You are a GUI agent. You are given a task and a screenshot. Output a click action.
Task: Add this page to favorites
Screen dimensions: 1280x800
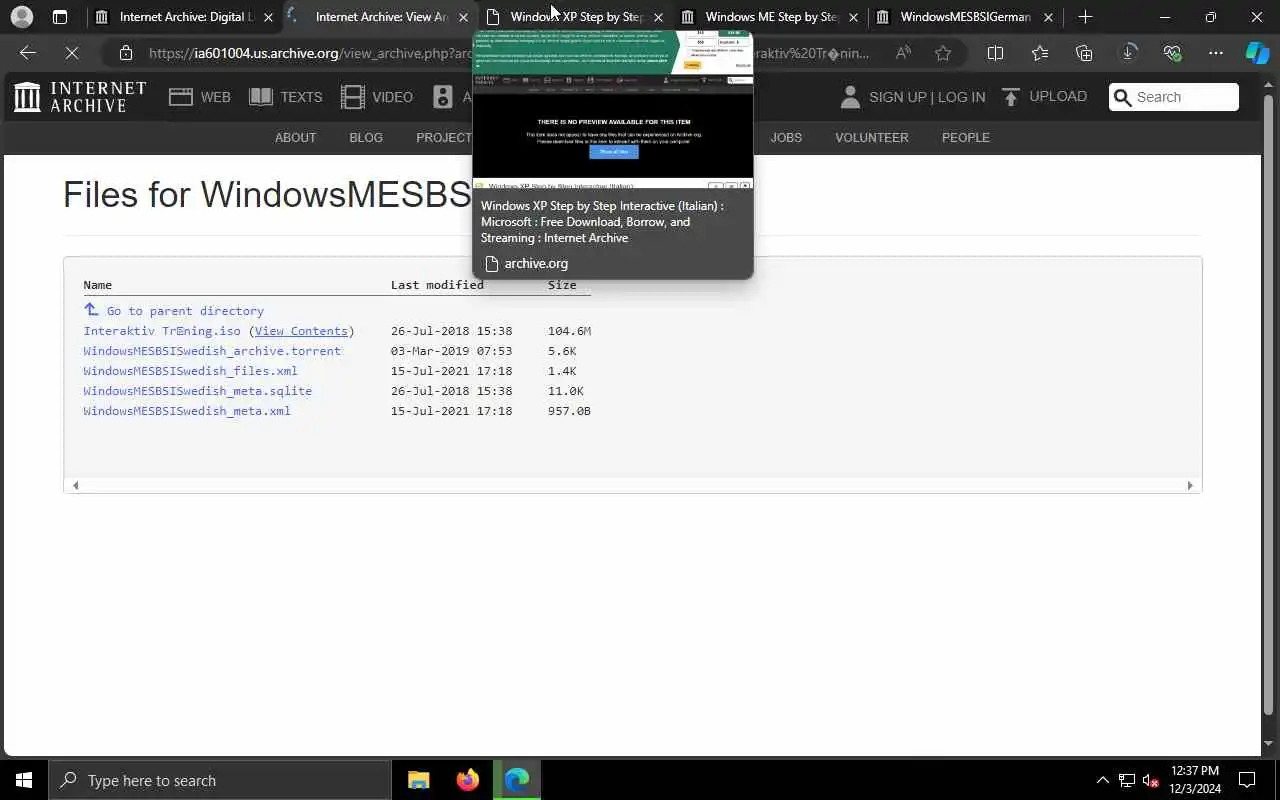tap(943, 53)
